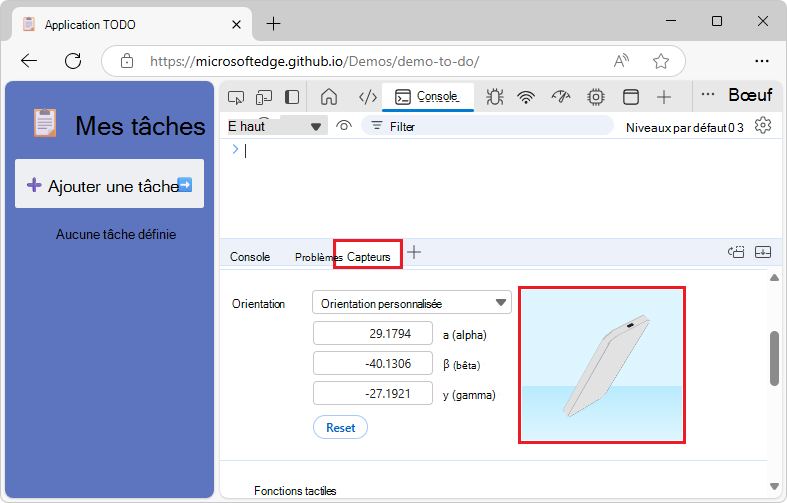Image resolution: width=787 pixels, height=503 pixels.
Task: Click the device orientation preview
Action: tap(602, 365)
